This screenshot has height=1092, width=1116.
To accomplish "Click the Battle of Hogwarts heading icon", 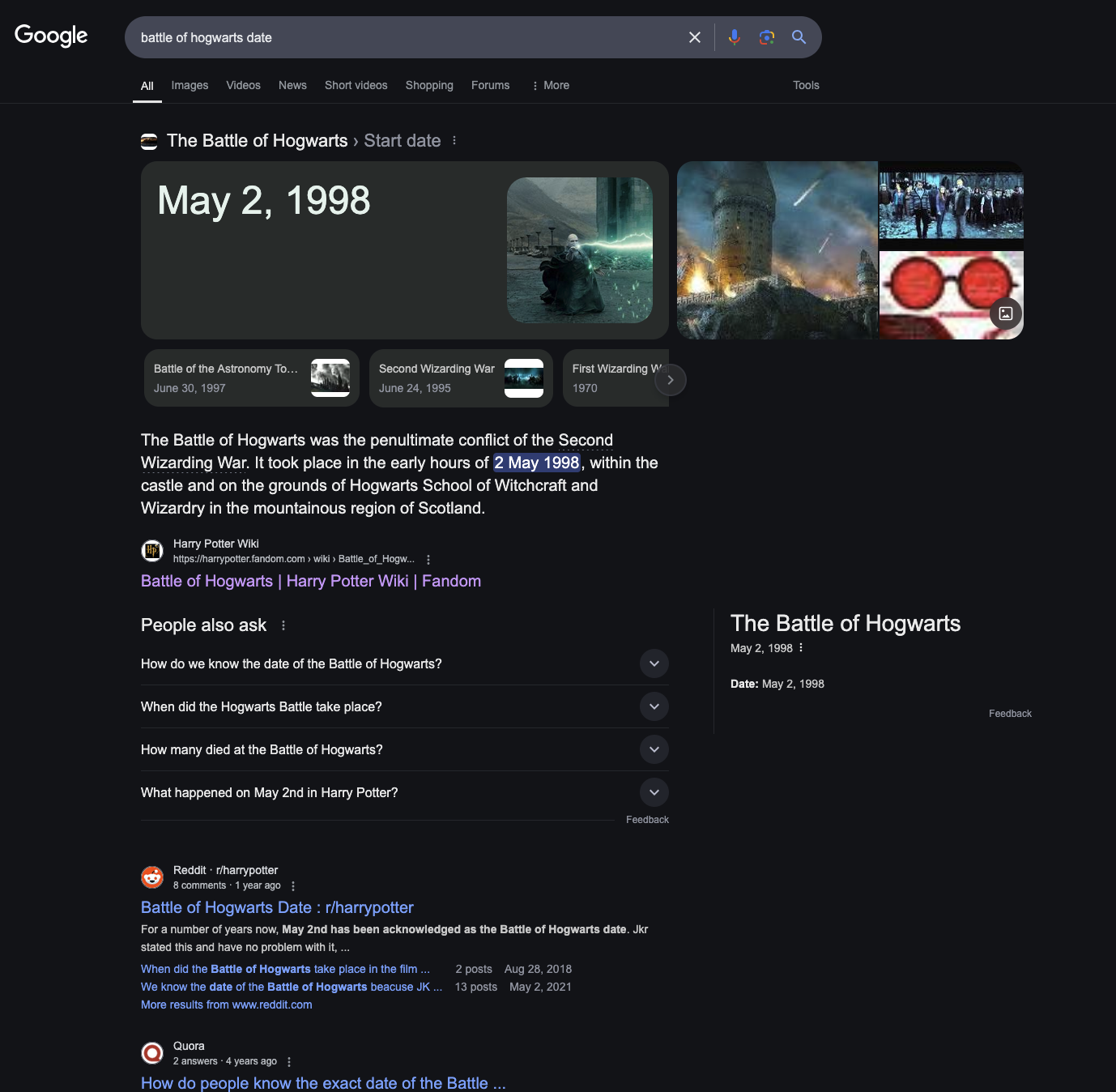I will [x=149, y=142].
